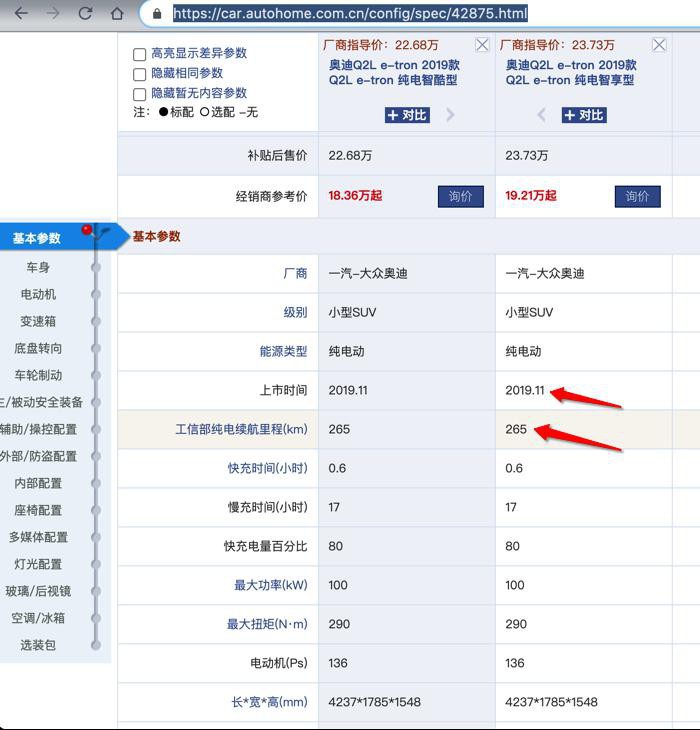Viewport: 700px width, 730px height.
Task: Move 纯电智享型 column left with chevron
Action: pyautogui.click(x=541, y=115)
